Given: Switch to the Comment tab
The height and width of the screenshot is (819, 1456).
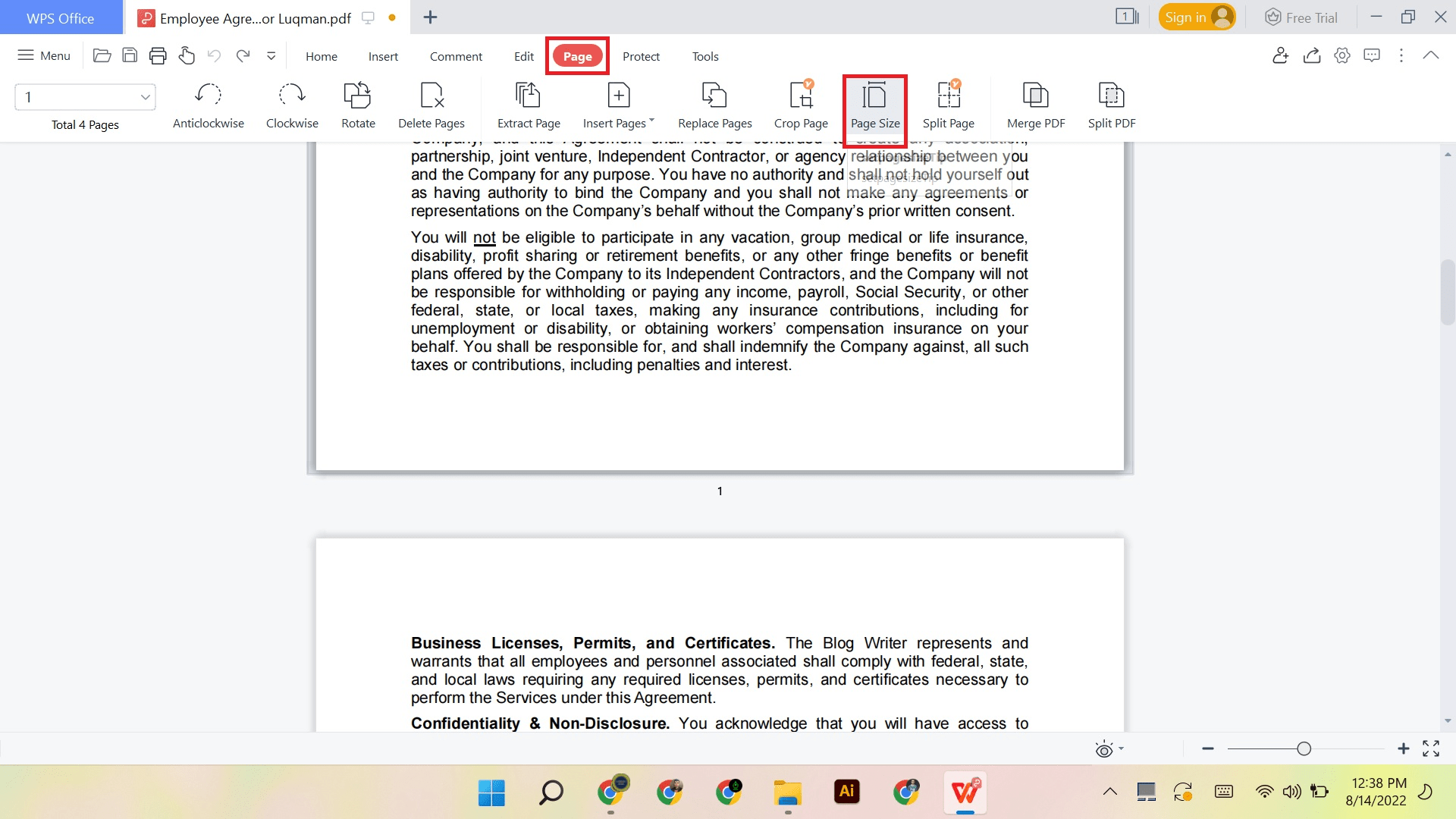Looking at the screenshot, I should point(456,56).
